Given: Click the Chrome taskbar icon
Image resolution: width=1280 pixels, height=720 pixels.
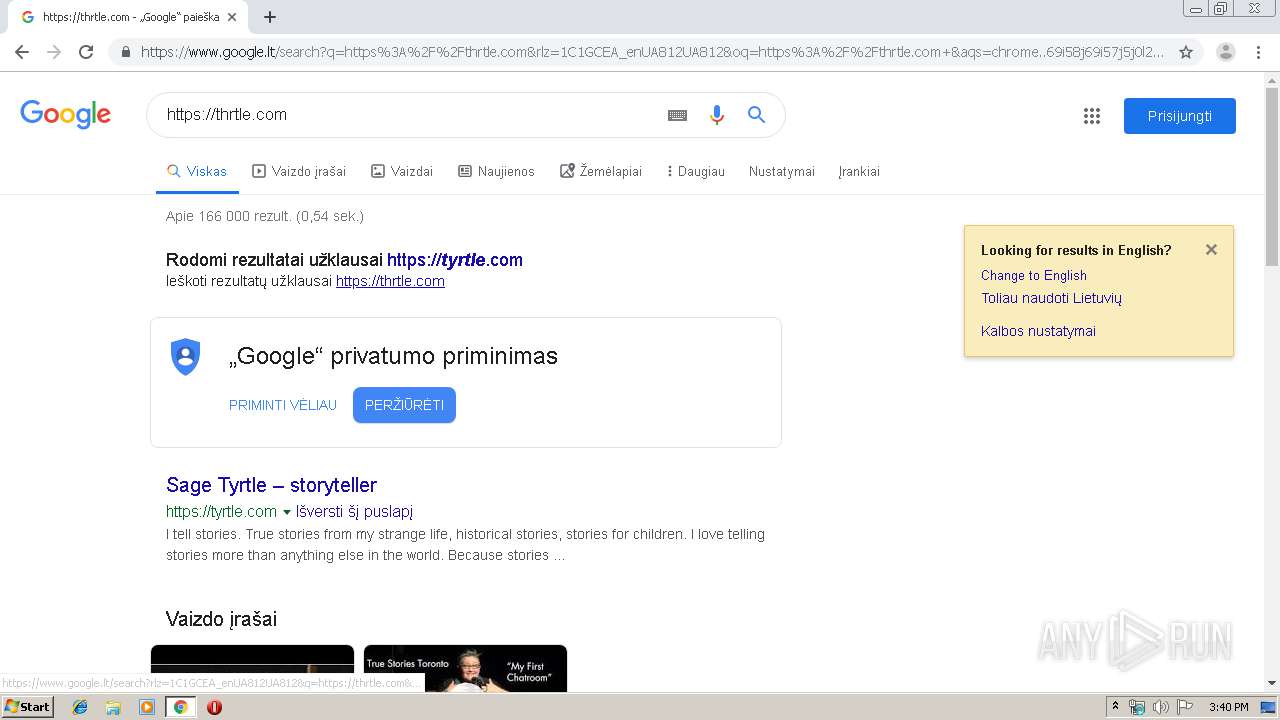Looking at the screenshot, I should [x=180, y=707].
